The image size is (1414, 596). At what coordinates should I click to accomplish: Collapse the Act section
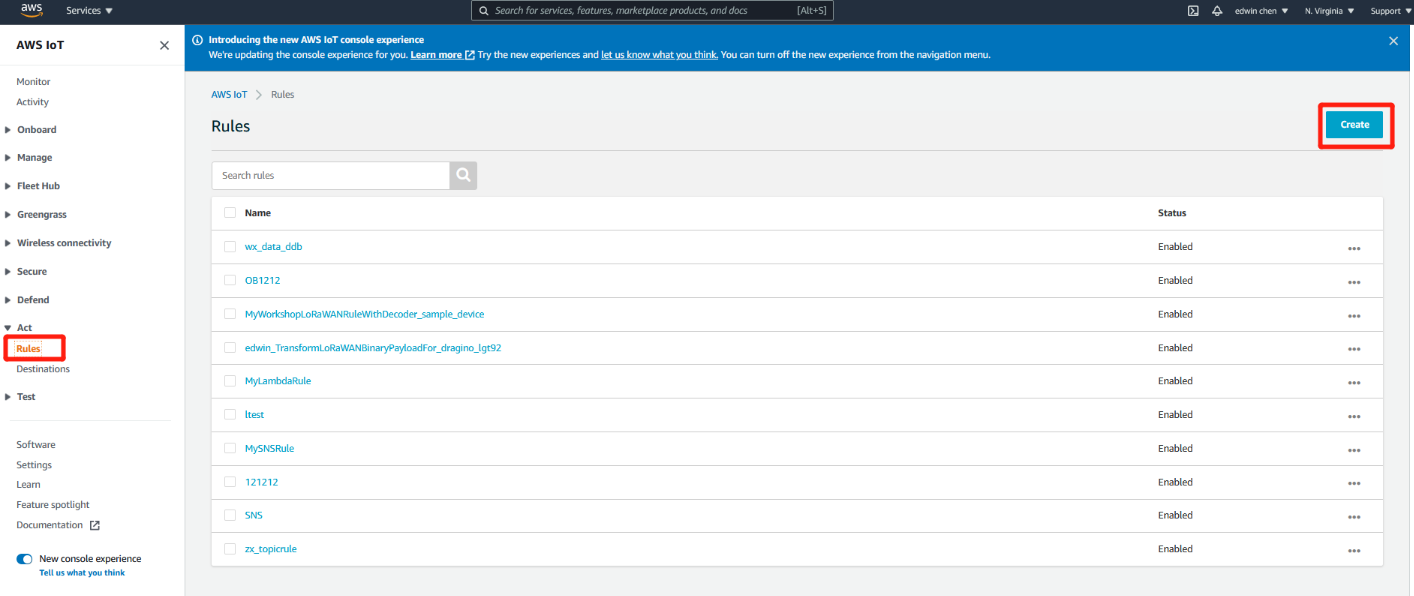[x=19, y=328]
